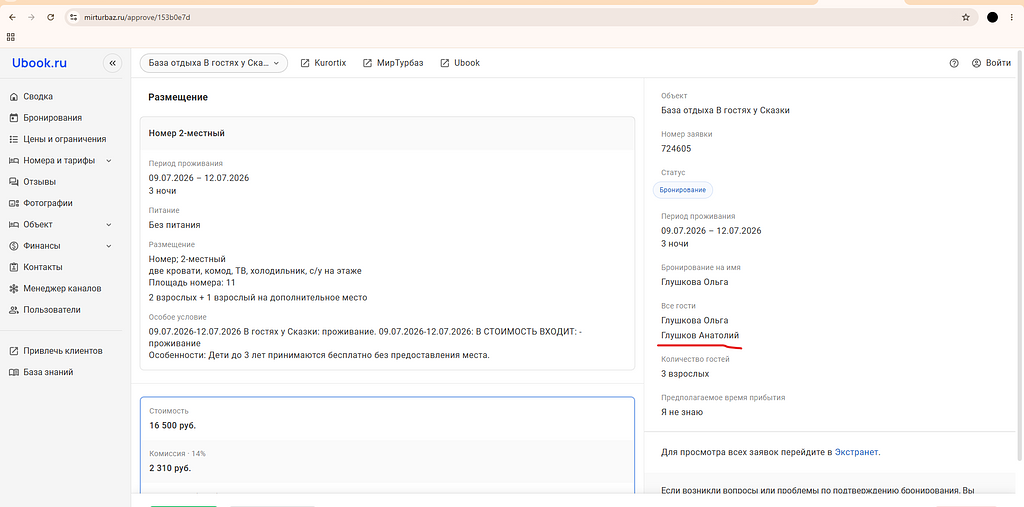Image resolution: width=1024 pixels, height=507 pixels.
Task: Click the cost value 16 500 руб.
Action: click(172, 425)
